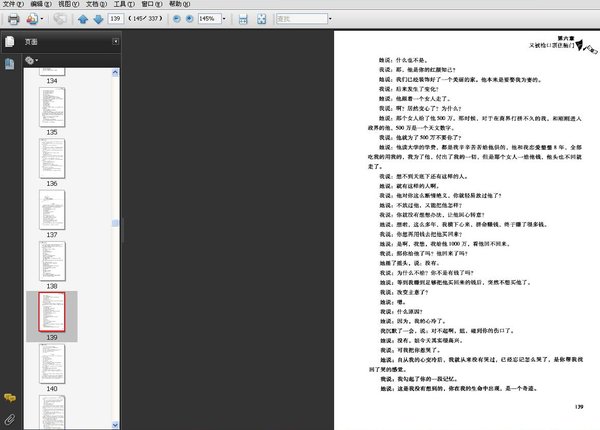Click the collaboration icon beside Print

(32, 19)
